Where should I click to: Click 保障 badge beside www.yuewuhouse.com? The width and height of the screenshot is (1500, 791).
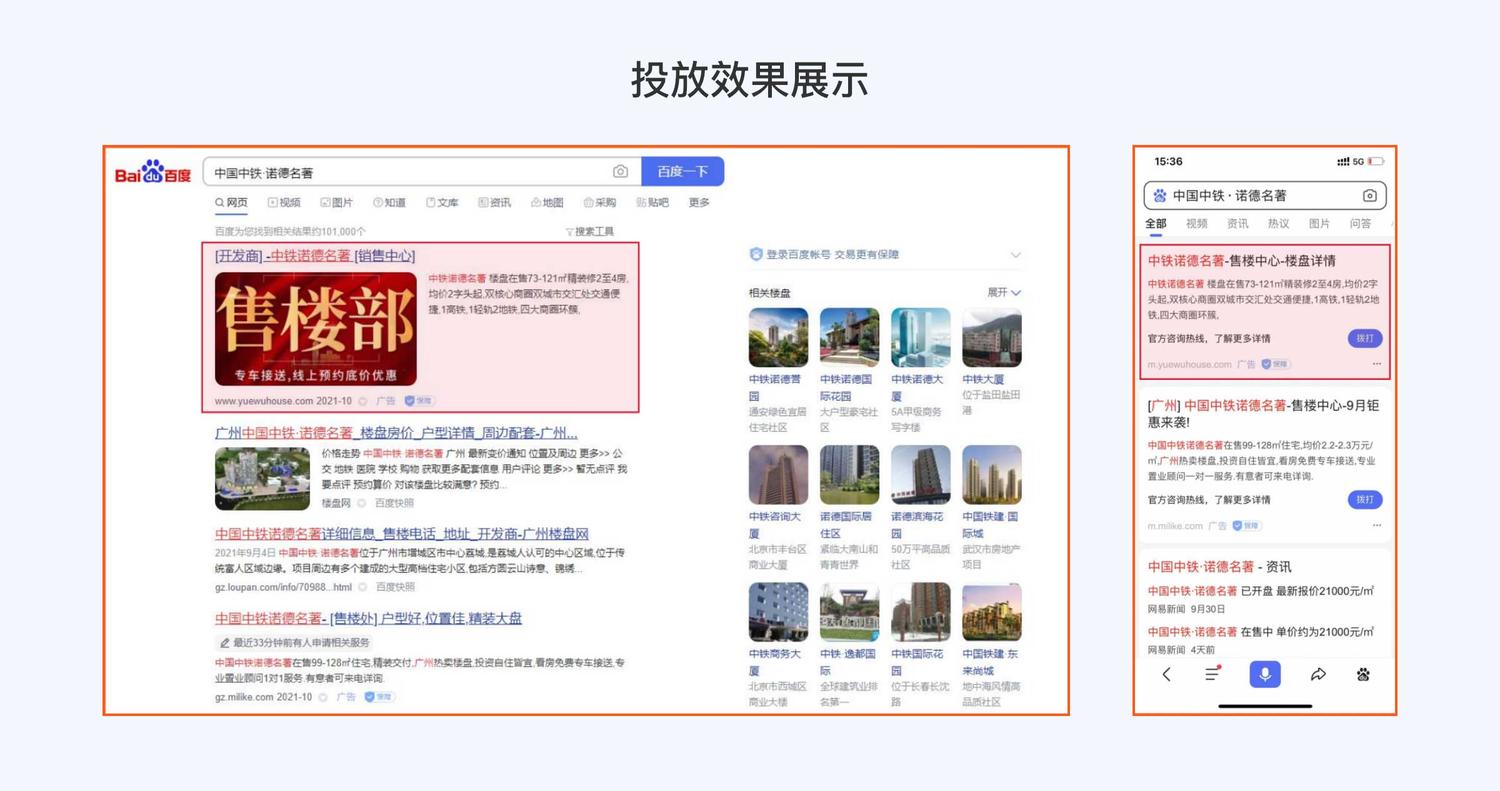coord(419,401)
